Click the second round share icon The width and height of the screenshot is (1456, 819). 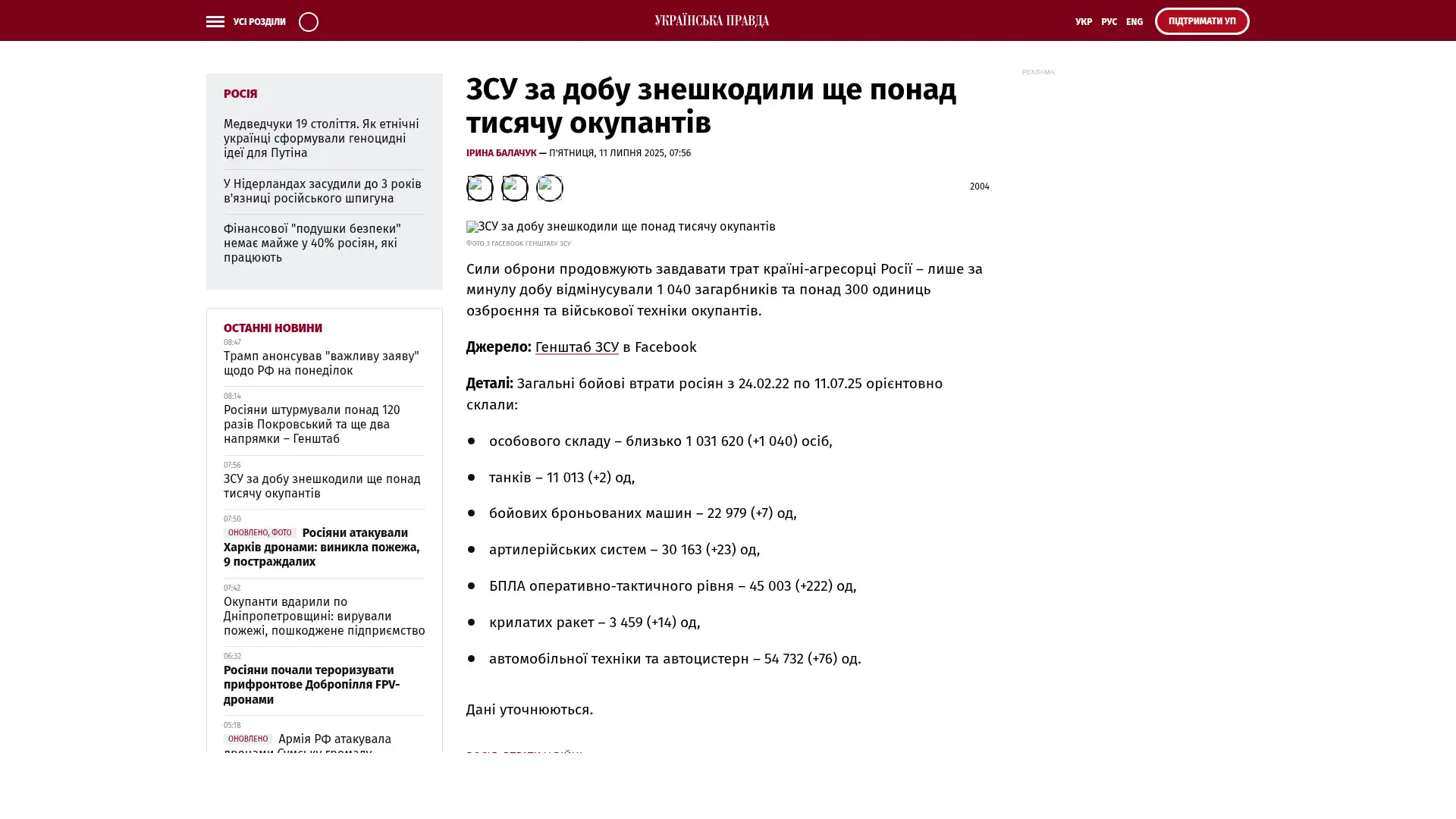514,187
